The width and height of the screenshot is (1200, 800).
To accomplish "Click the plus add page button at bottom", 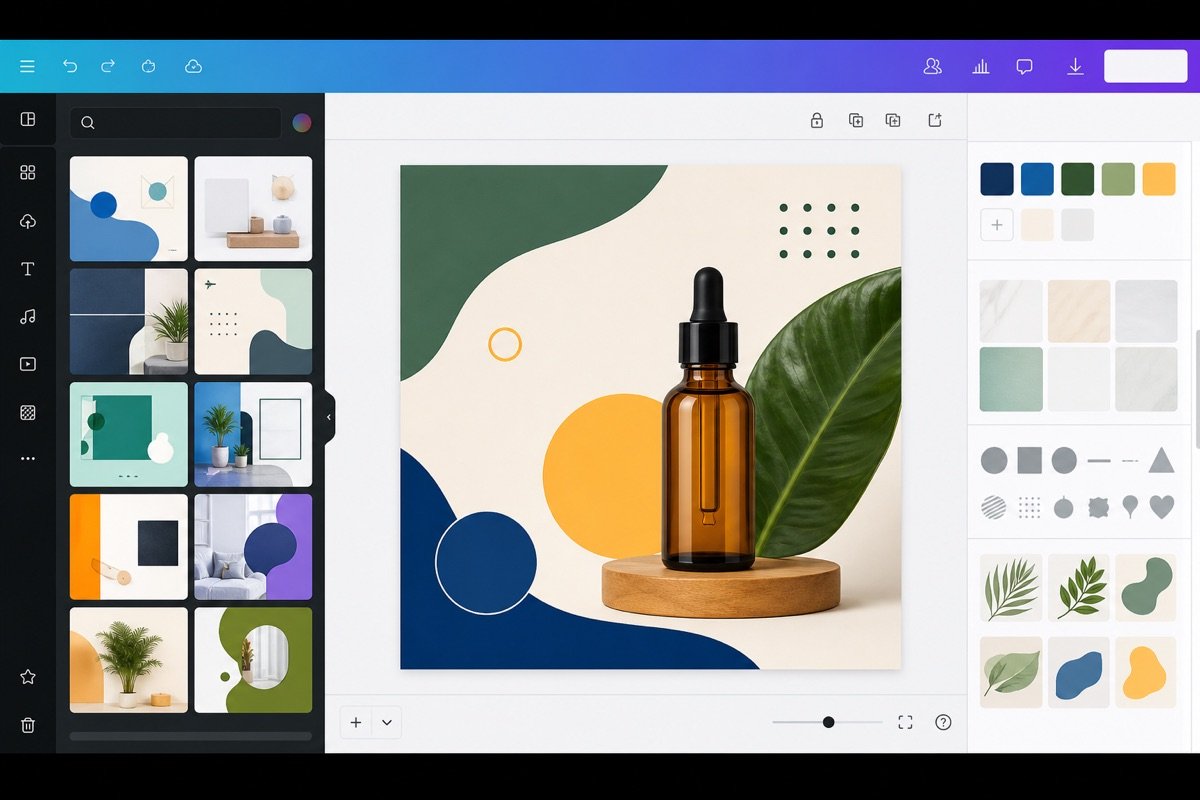I will [x=356, y=722].
